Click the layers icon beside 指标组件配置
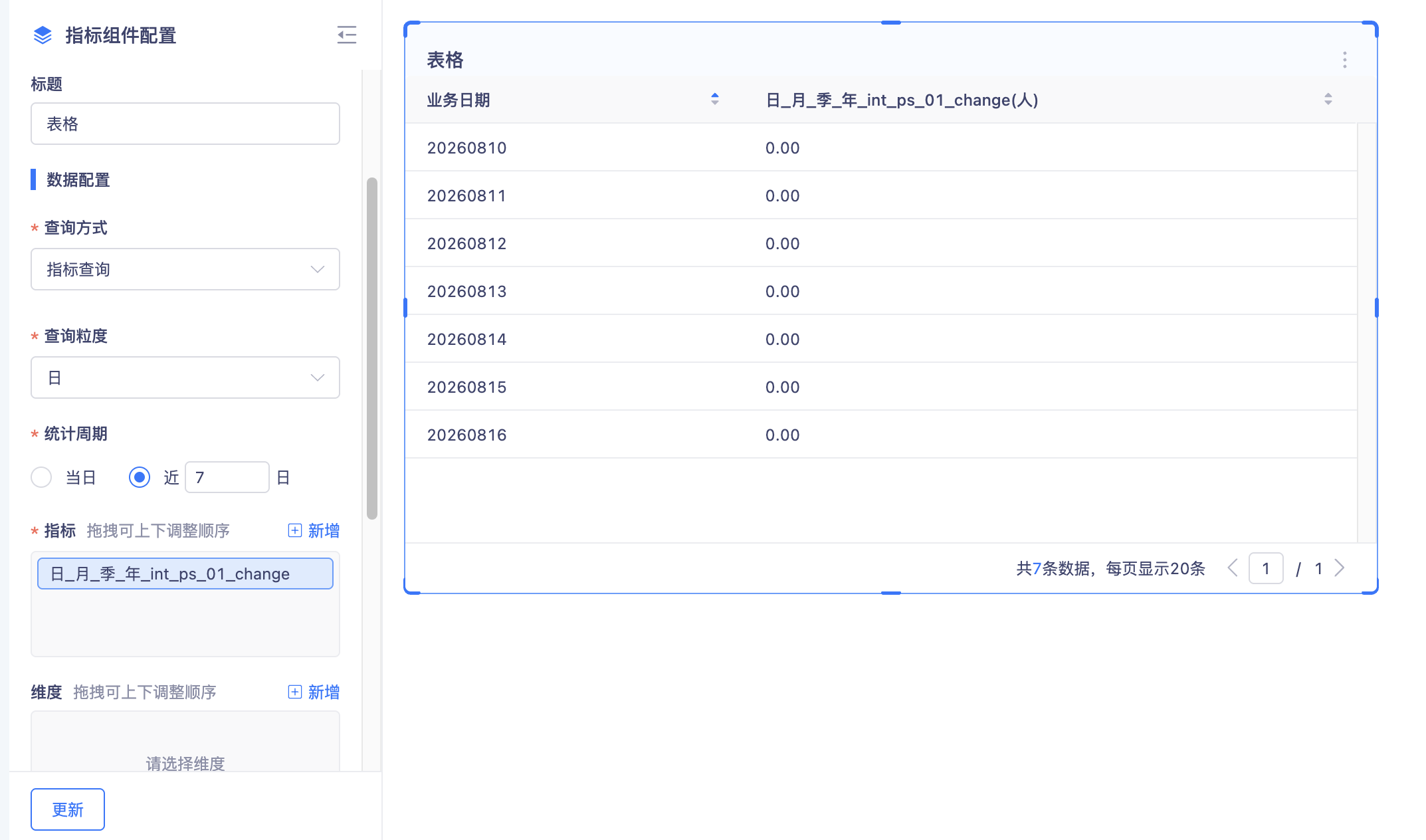Viewport: 1426px width, 840px height. tap(43, 35)
